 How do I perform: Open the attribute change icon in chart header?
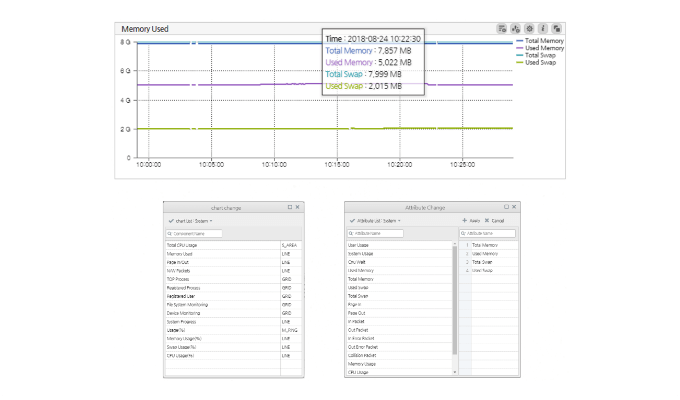[x=515, y=29]
